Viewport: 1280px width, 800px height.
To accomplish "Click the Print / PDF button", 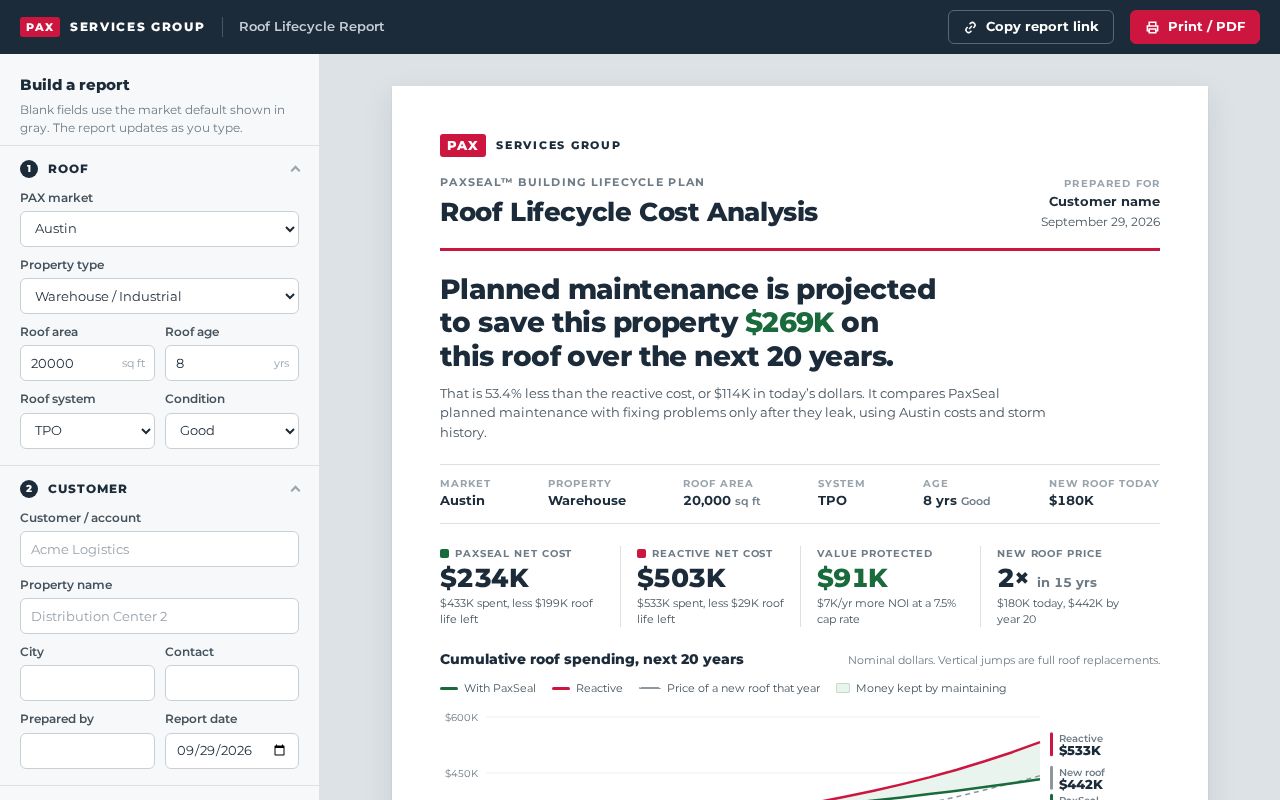I will 1195,27.
